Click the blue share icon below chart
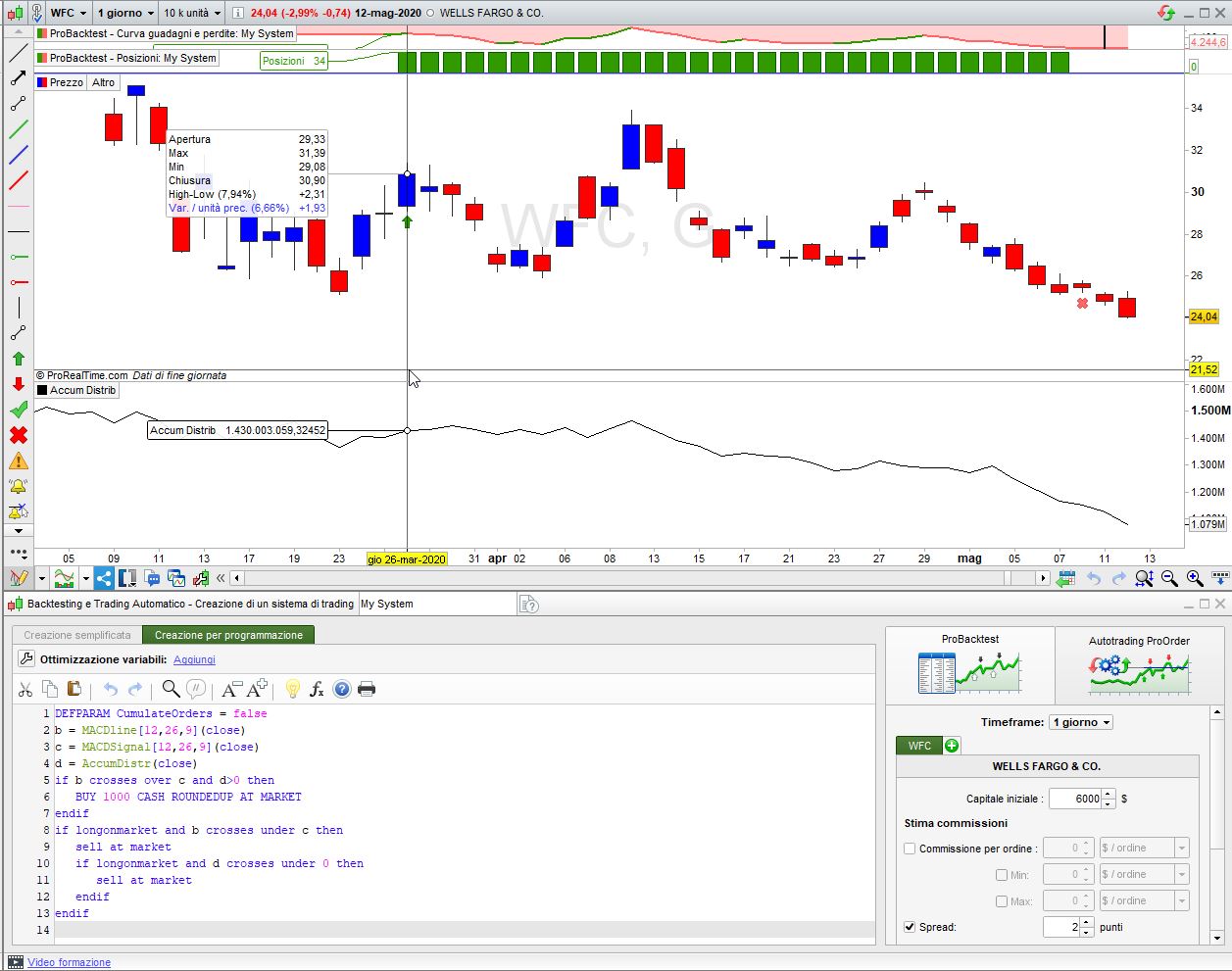This screenshot has height=971, width=1232. [104, 578]
